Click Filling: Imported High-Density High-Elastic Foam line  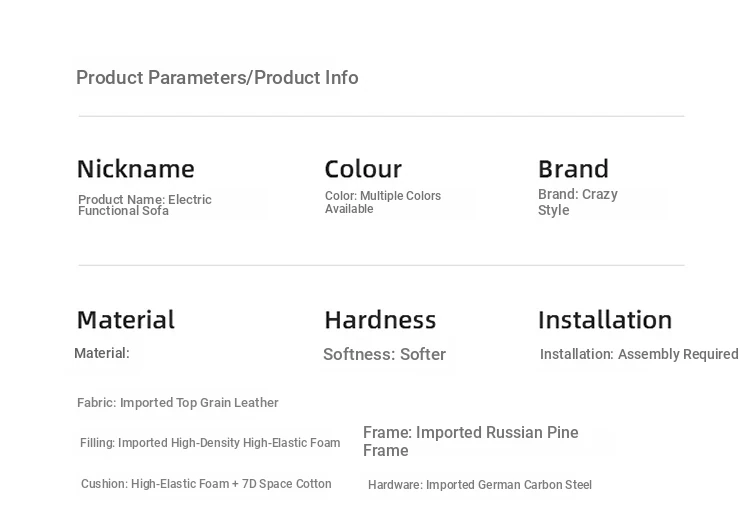[x=210, y=443]
